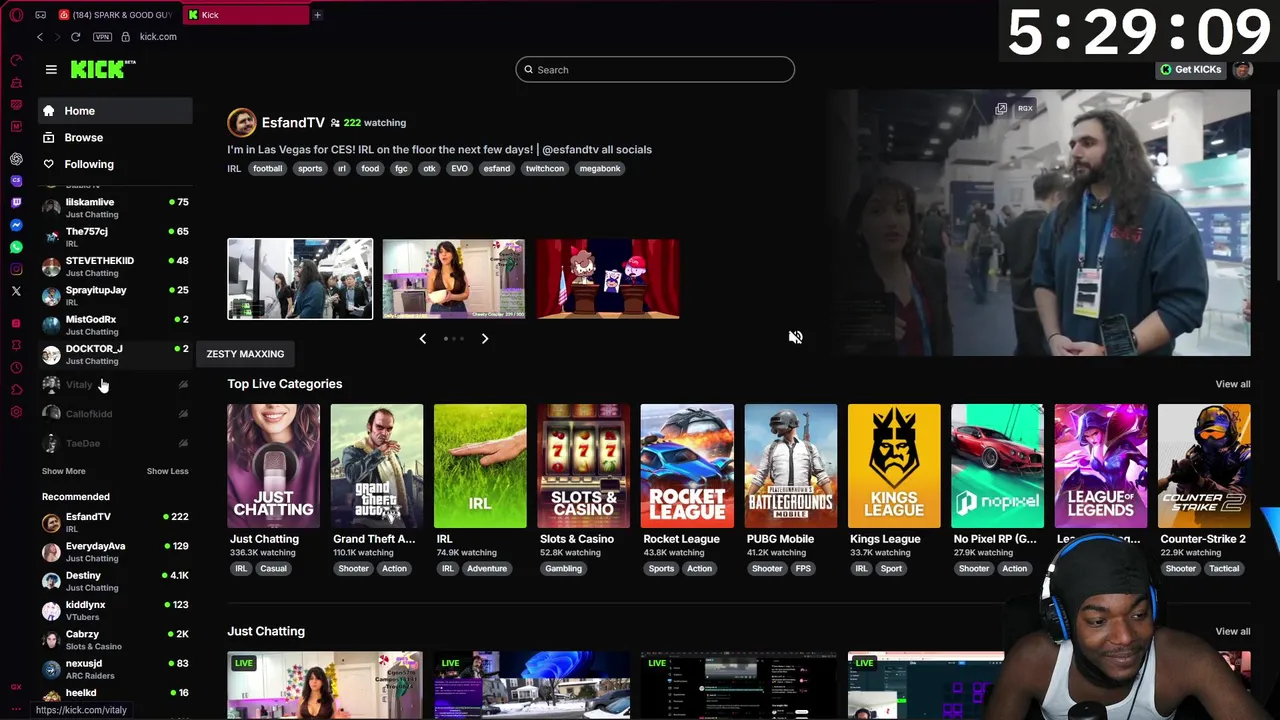Open a new browser tab
The image size is (1280, 720).
pyautogui.click(x=317, y=15)
